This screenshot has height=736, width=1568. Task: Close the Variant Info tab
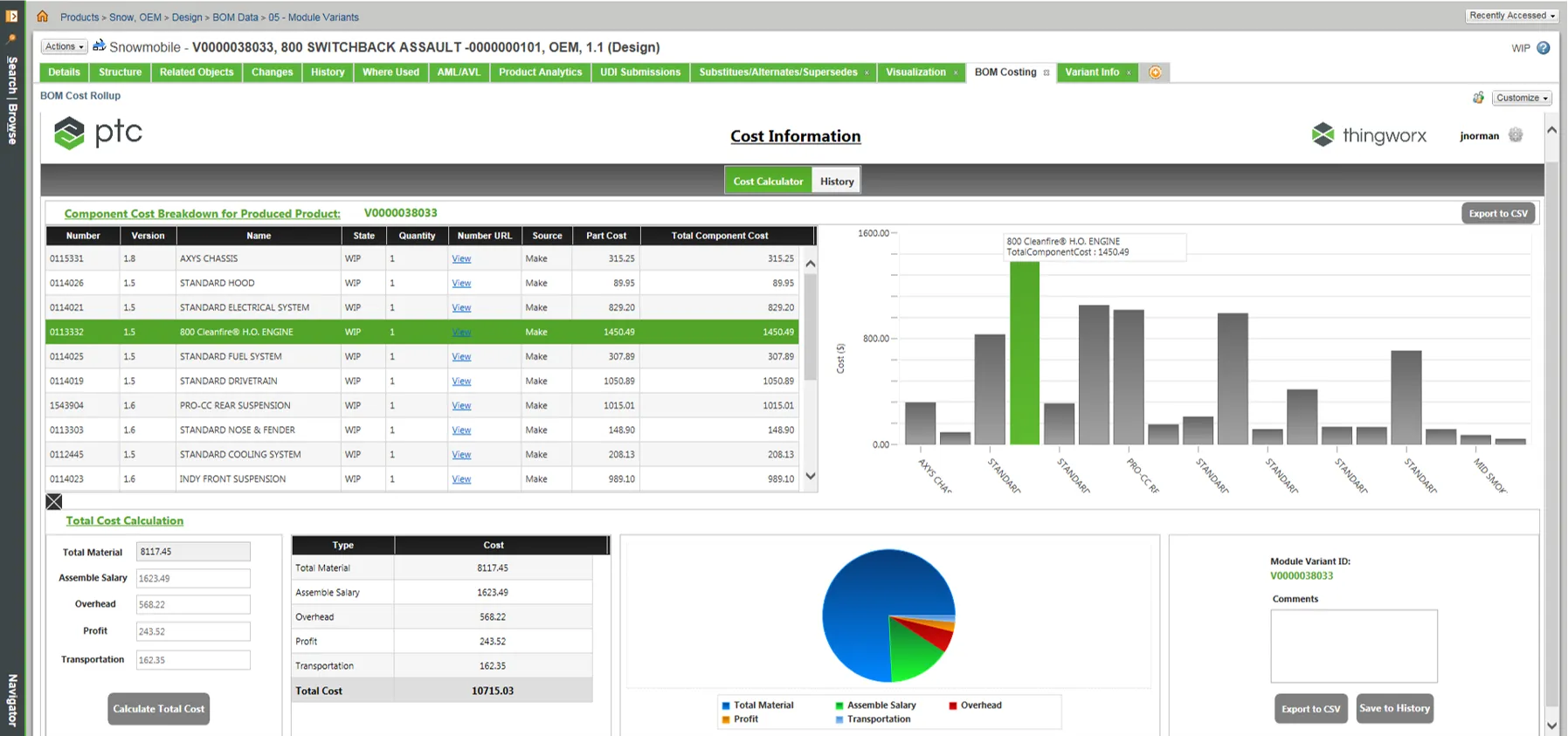click(x=1129, y=72)
